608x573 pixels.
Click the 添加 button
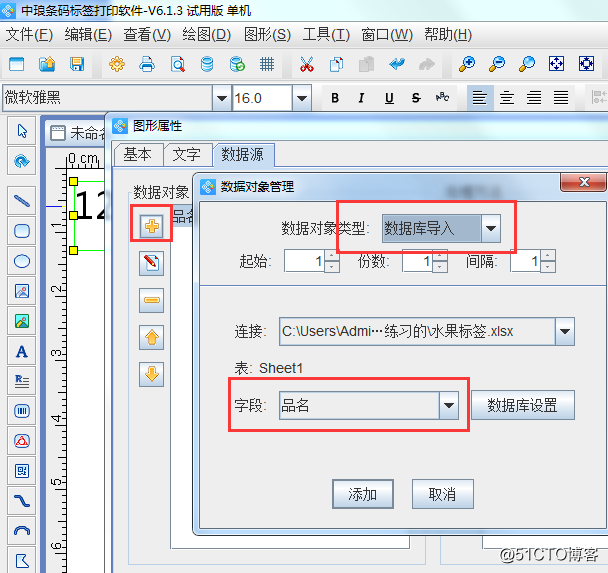(363, 494)
